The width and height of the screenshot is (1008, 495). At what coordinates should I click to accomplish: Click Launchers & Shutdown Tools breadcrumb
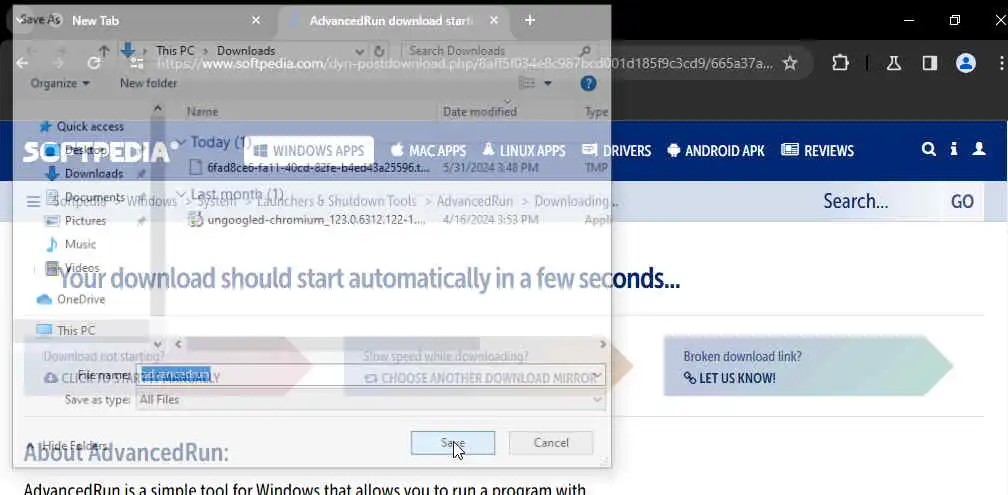(336, 201)
